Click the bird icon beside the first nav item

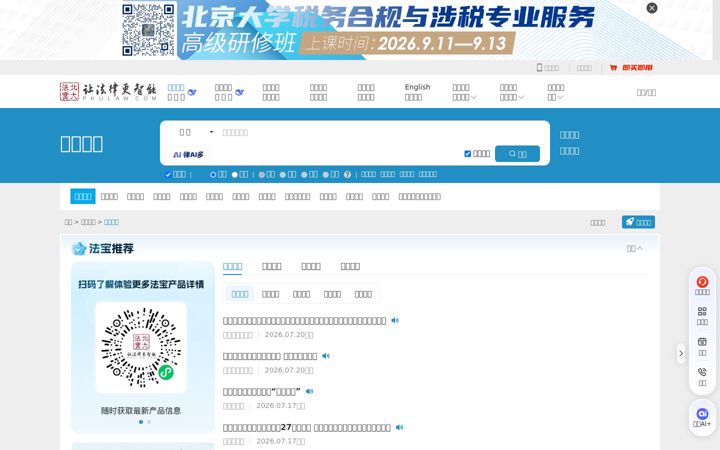(192, 92)
